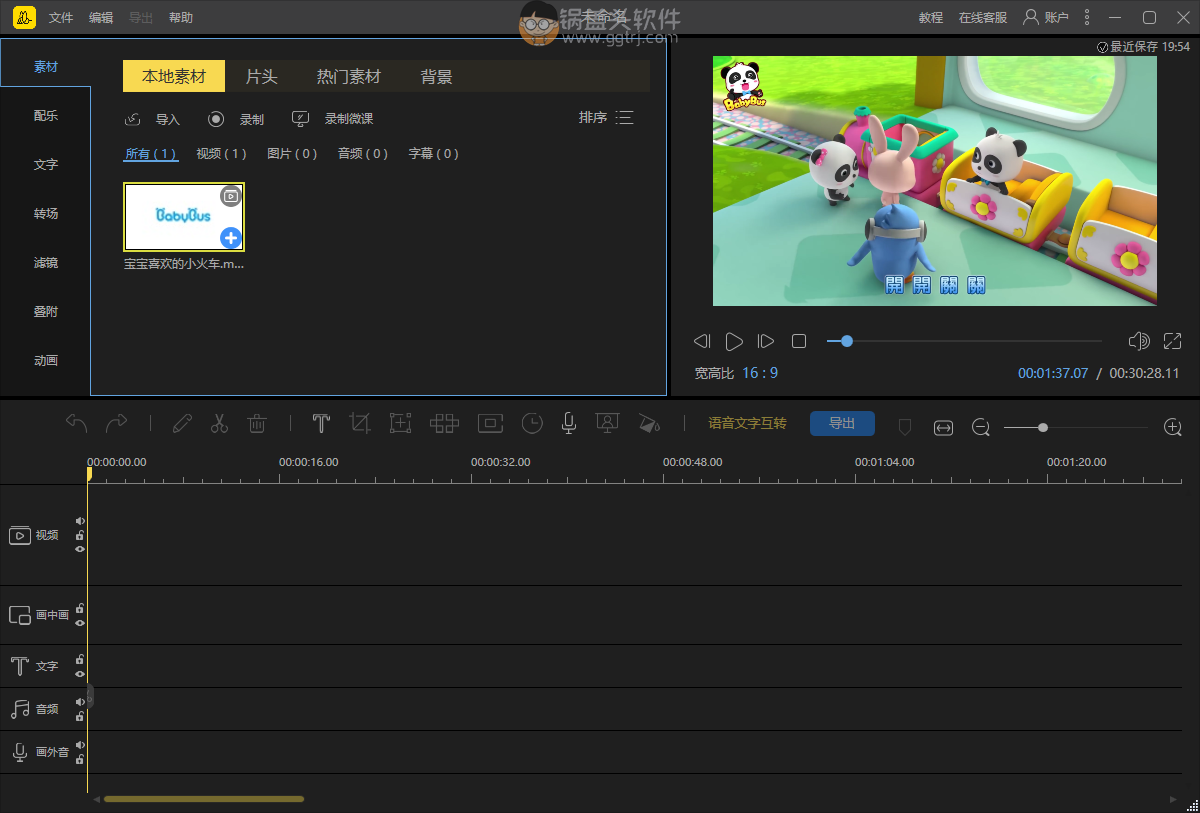Mute the 视频 track speaker
The image size is (1200, 813).
(80, 521)
